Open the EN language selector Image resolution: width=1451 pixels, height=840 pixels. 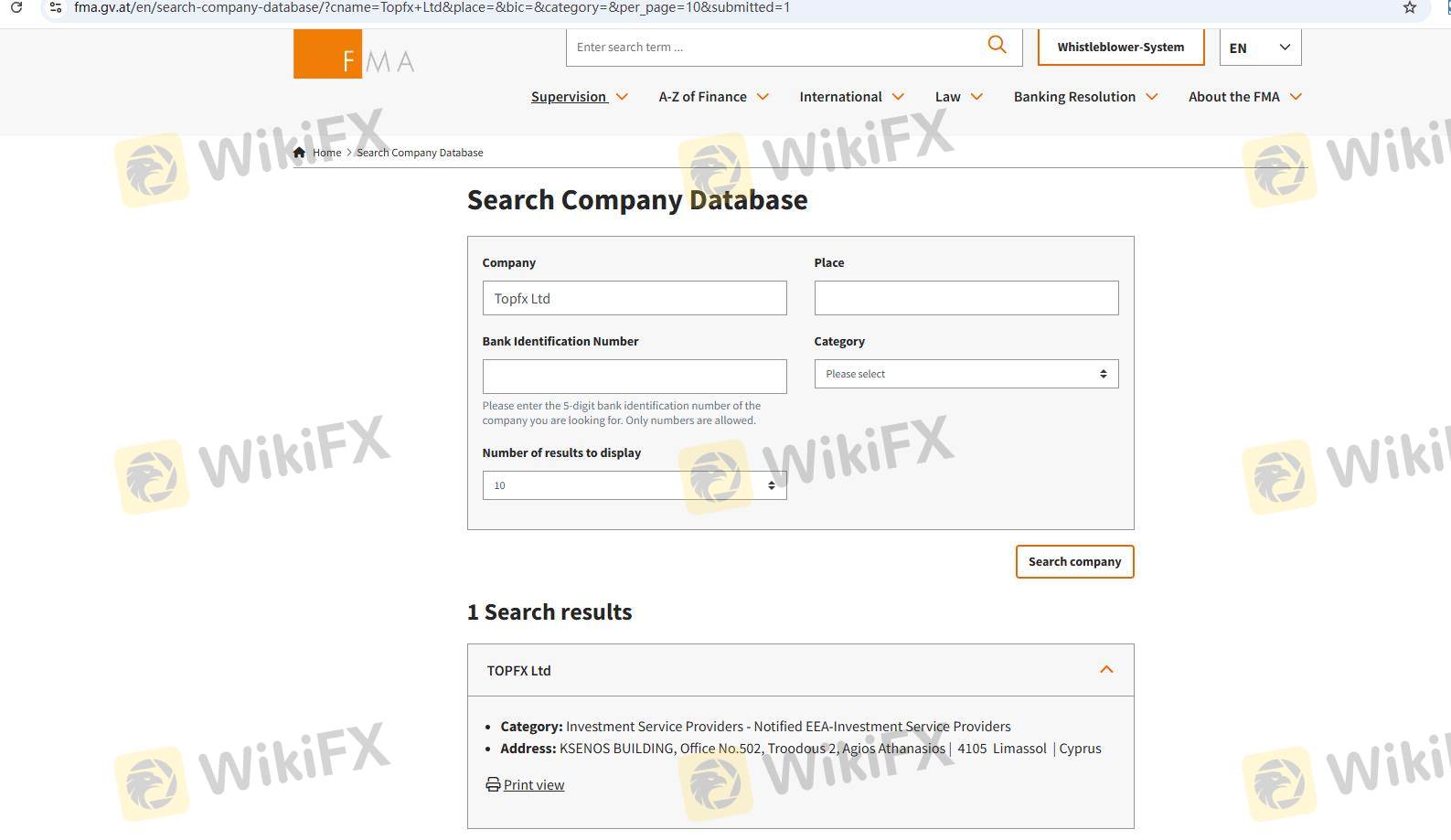[1259, 48]
